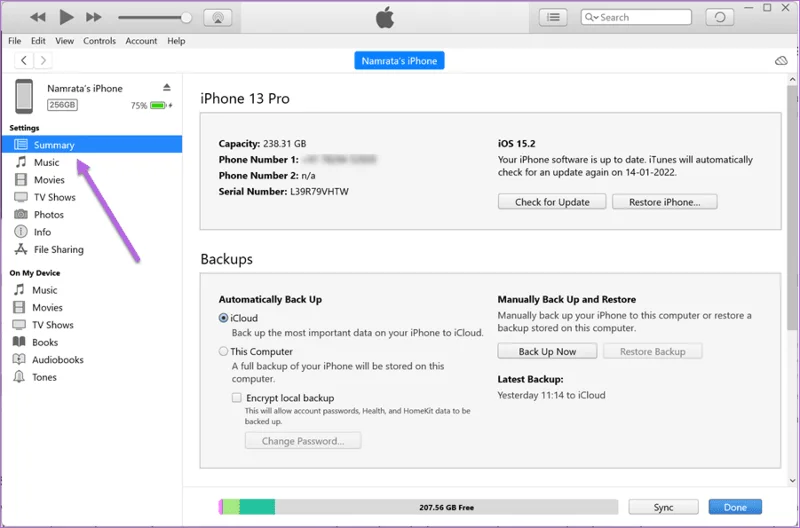
Task: Open the Controls menu
Action: pyautogui.click(x=99, y=41)
